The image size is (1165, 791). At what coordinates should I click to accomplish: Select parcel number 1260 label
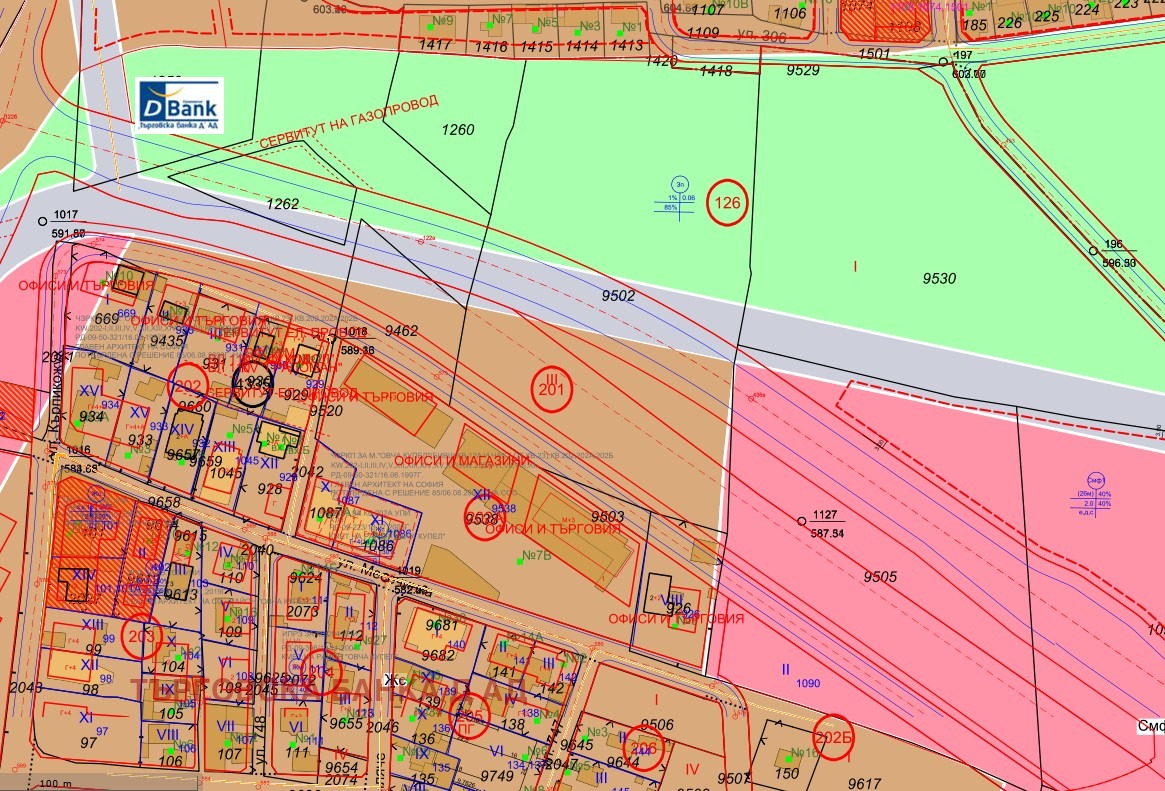coord(458,129)
